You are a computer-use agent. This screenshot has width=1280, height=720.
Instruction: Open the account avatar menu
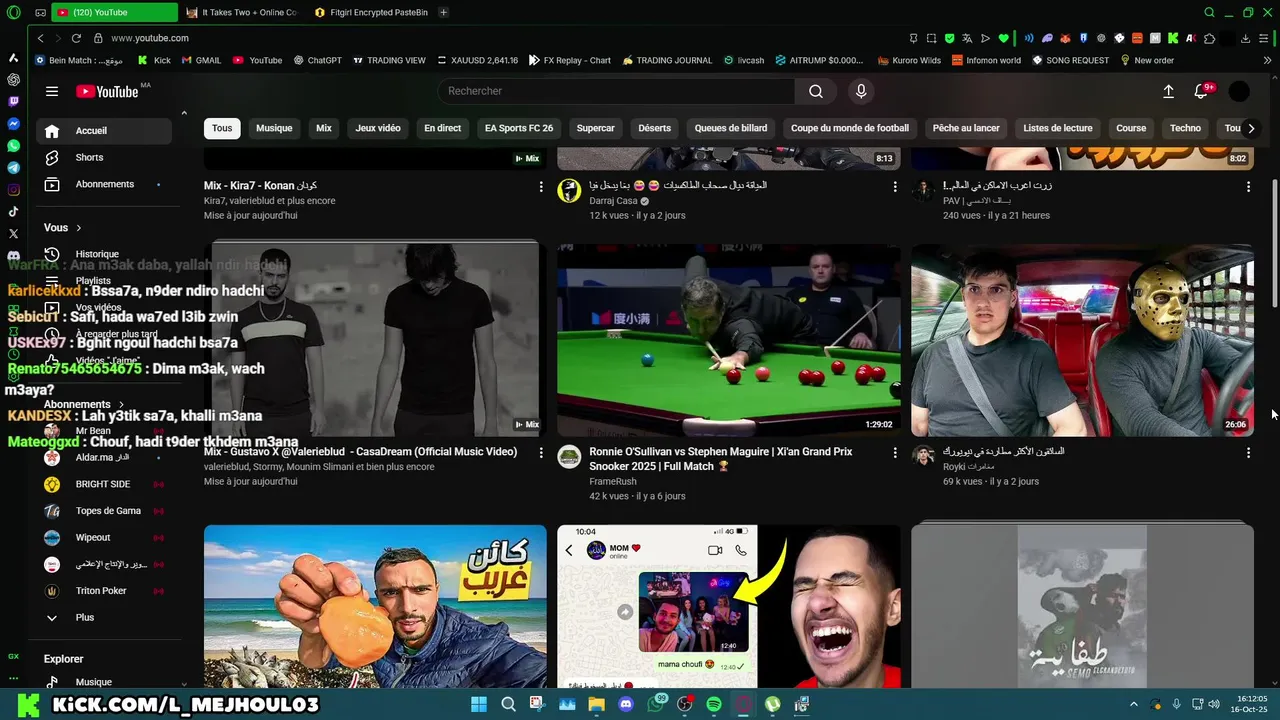[1239, 91]
